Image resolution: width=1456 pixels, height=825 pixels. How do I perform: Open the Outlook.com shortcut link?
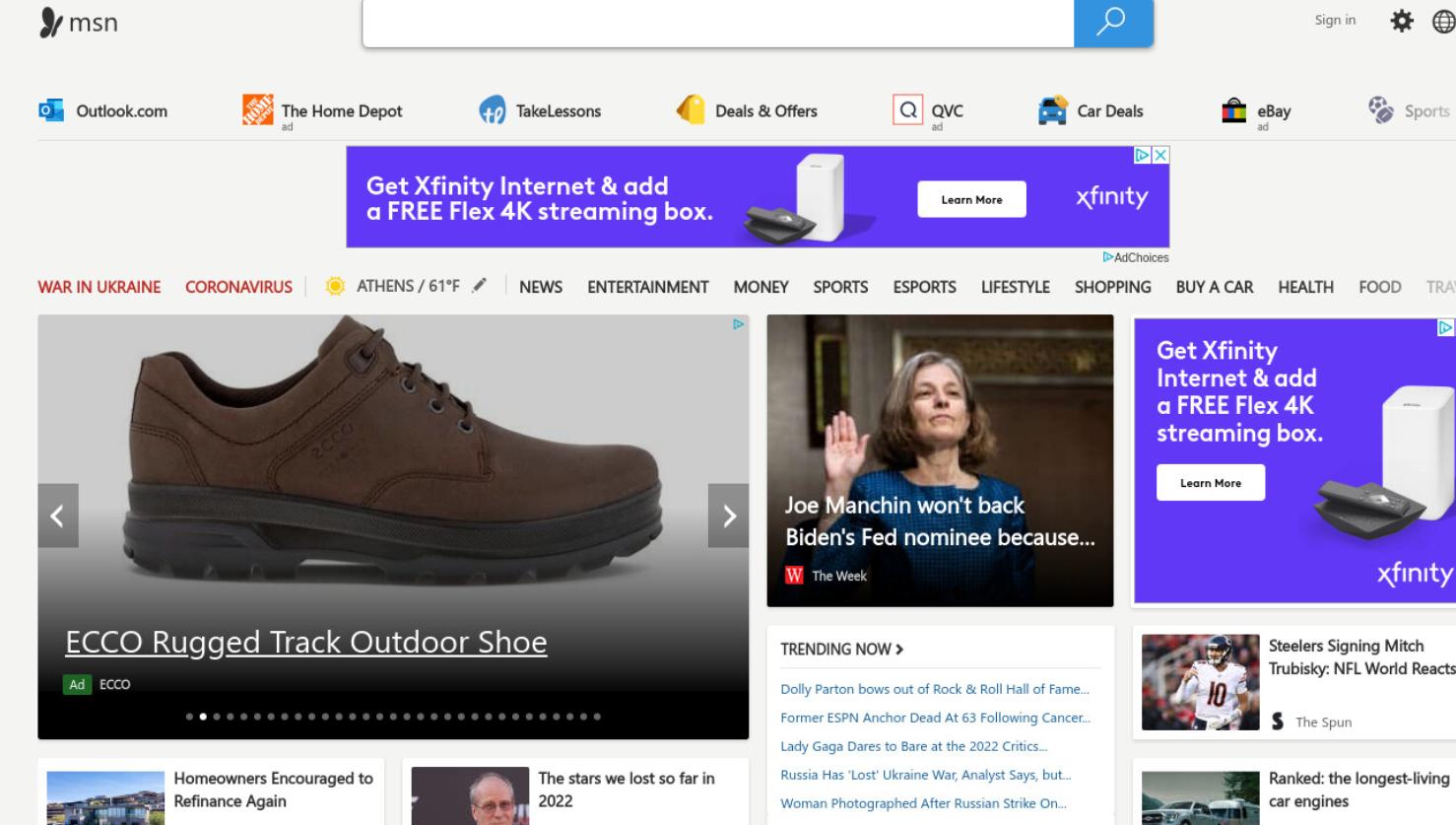point(103,110)
